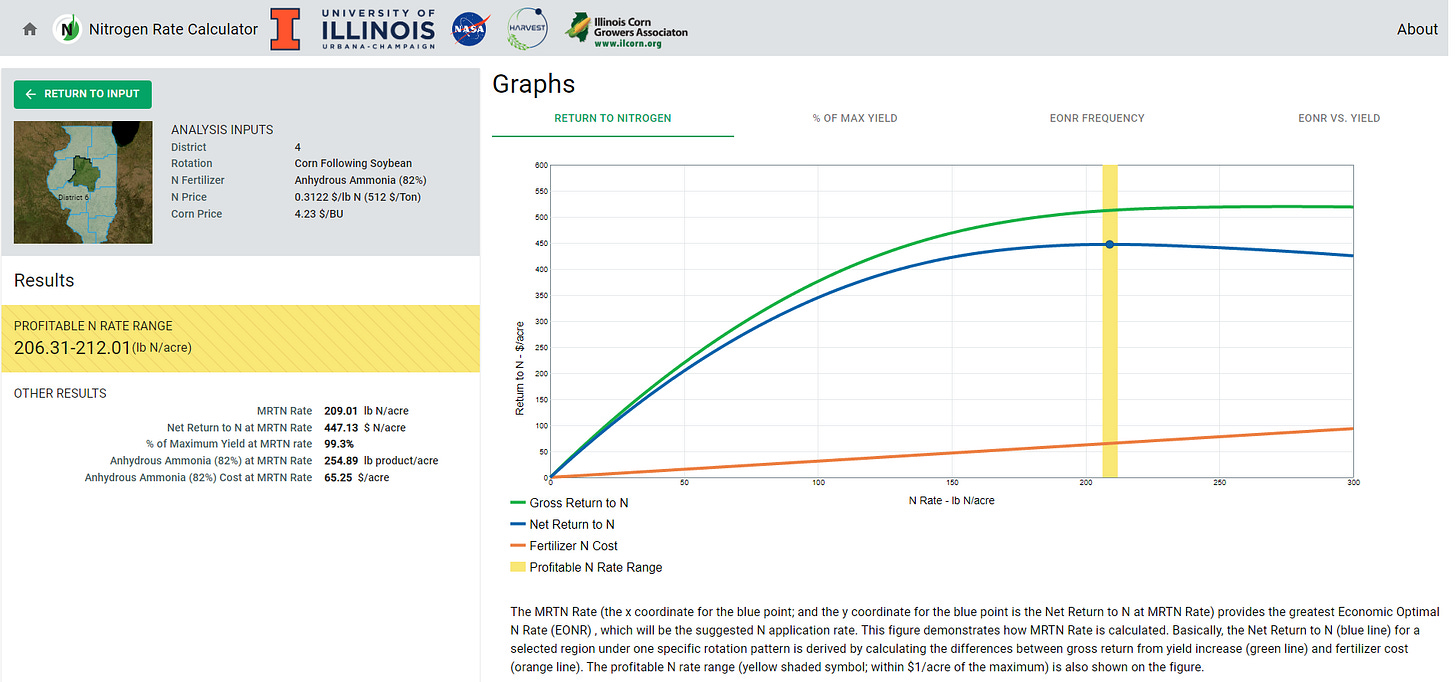The image size is (1456, 682).
Task: Click the Graphs heading
Action: [x=534, y=85]
